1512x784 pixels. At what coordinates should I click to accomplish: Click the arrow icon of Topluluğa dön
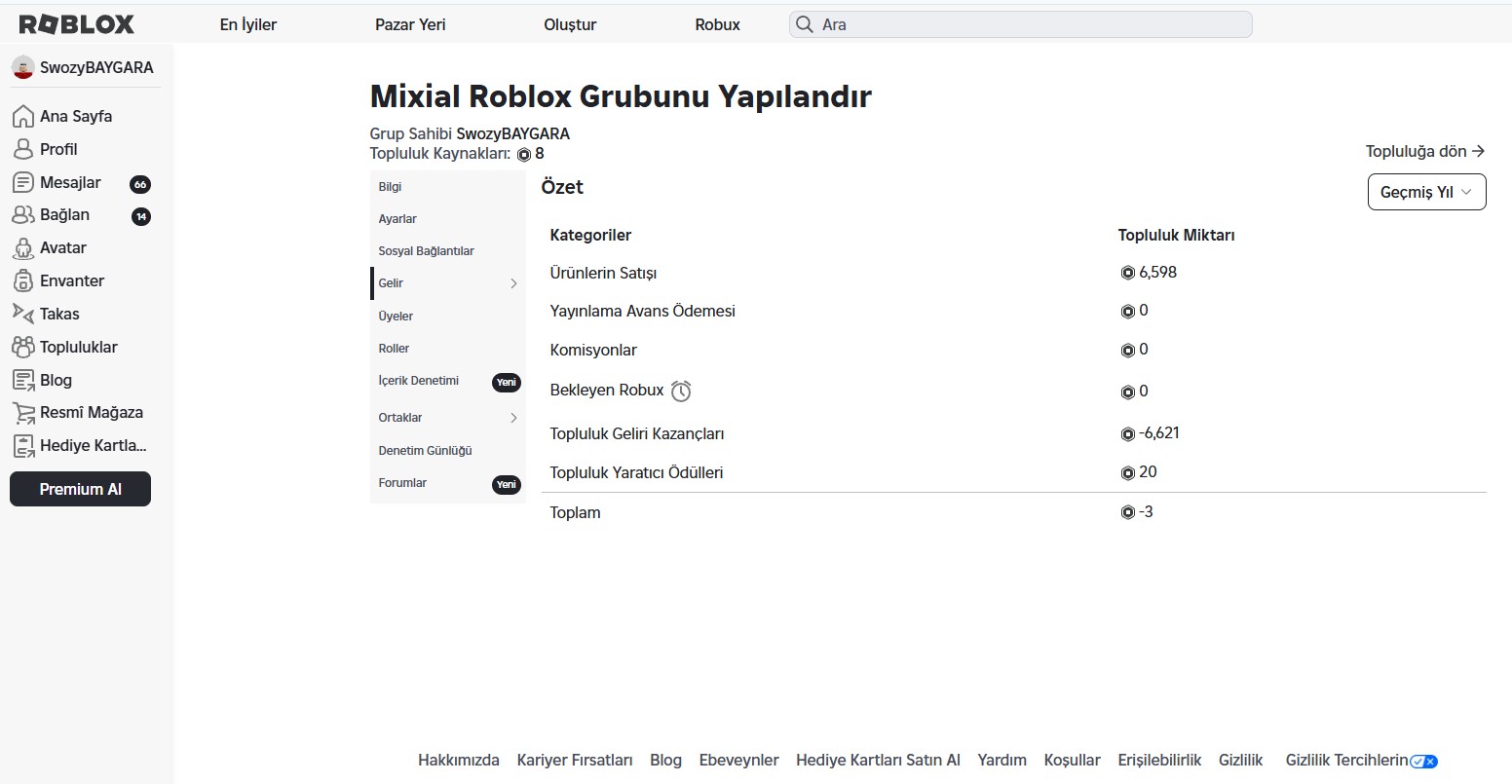pyautogui.click(x=1479, y=151)
